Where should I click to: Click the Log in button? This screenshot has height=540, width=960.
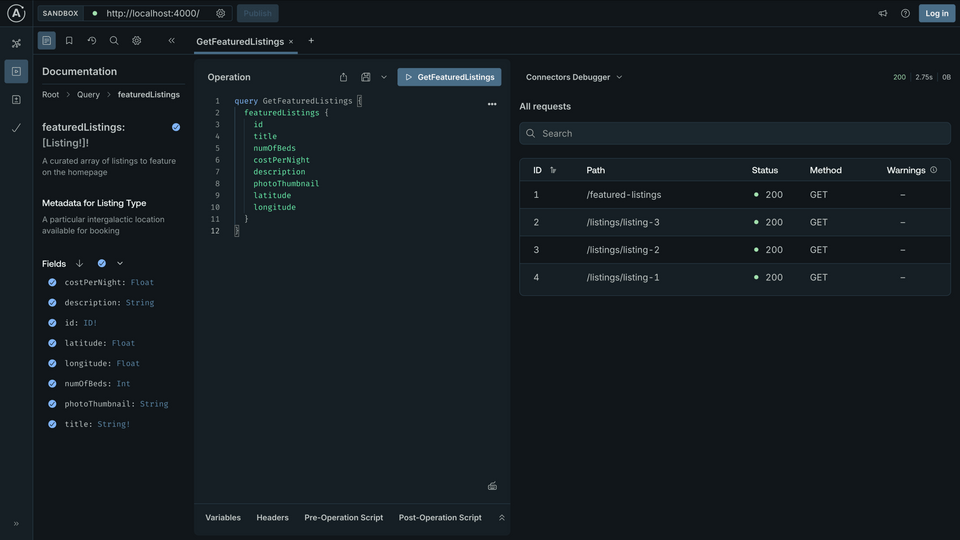click(x=937, y=13)
